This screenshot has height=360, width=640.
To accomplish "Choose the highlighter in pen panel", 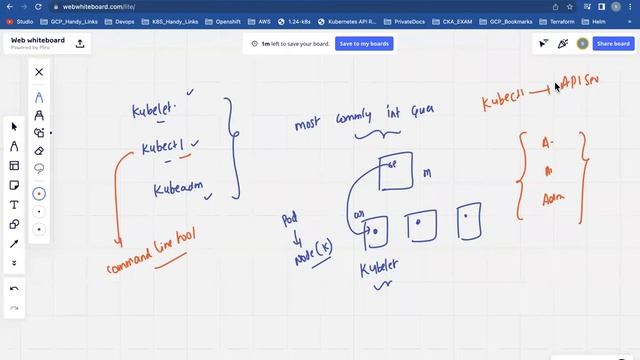I will (39, 116).
